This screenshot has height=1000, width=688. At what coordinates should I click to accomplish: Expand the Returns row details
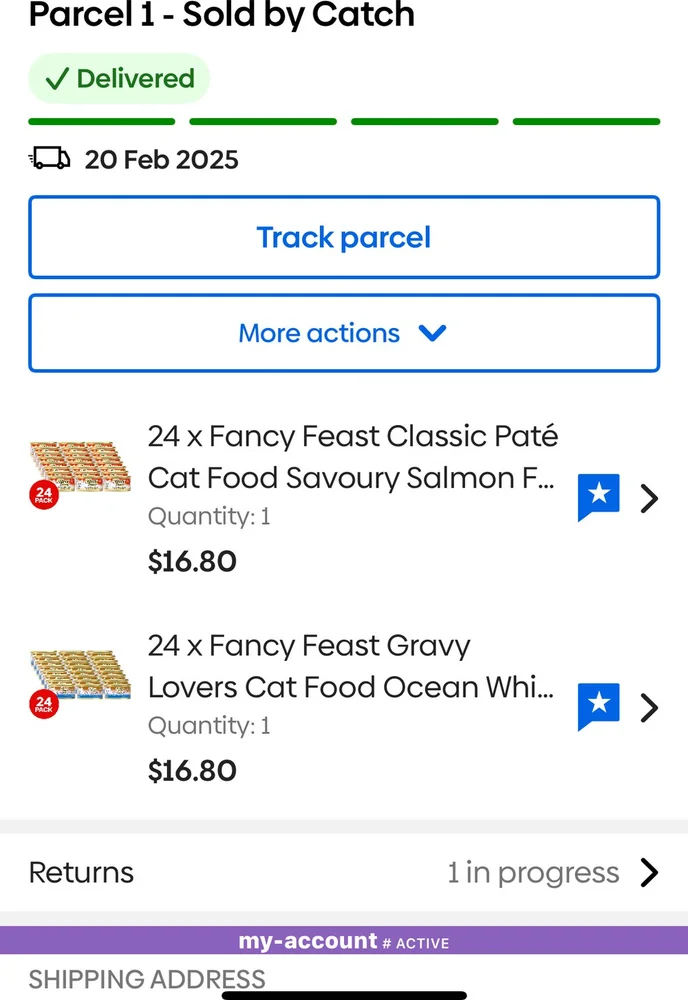click(x=344, y=872)
